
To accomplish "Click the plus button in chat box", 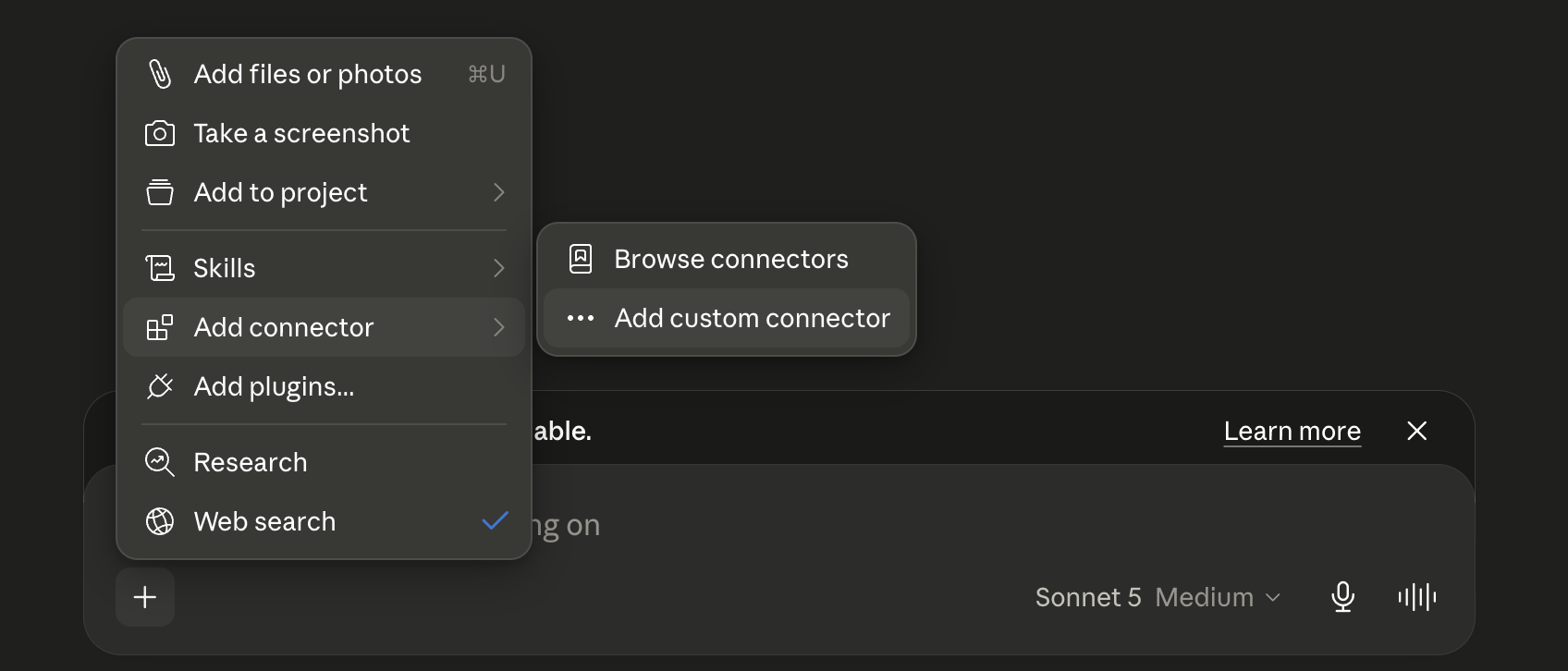I will 145,597.
